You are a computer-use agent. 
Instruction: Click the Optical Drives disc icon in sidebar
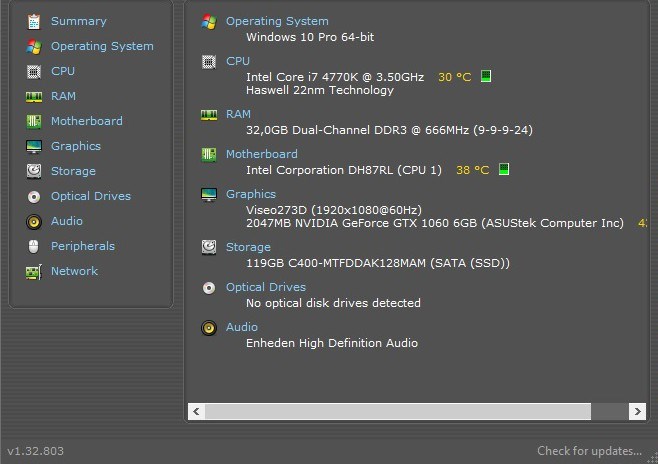(33, 196)
